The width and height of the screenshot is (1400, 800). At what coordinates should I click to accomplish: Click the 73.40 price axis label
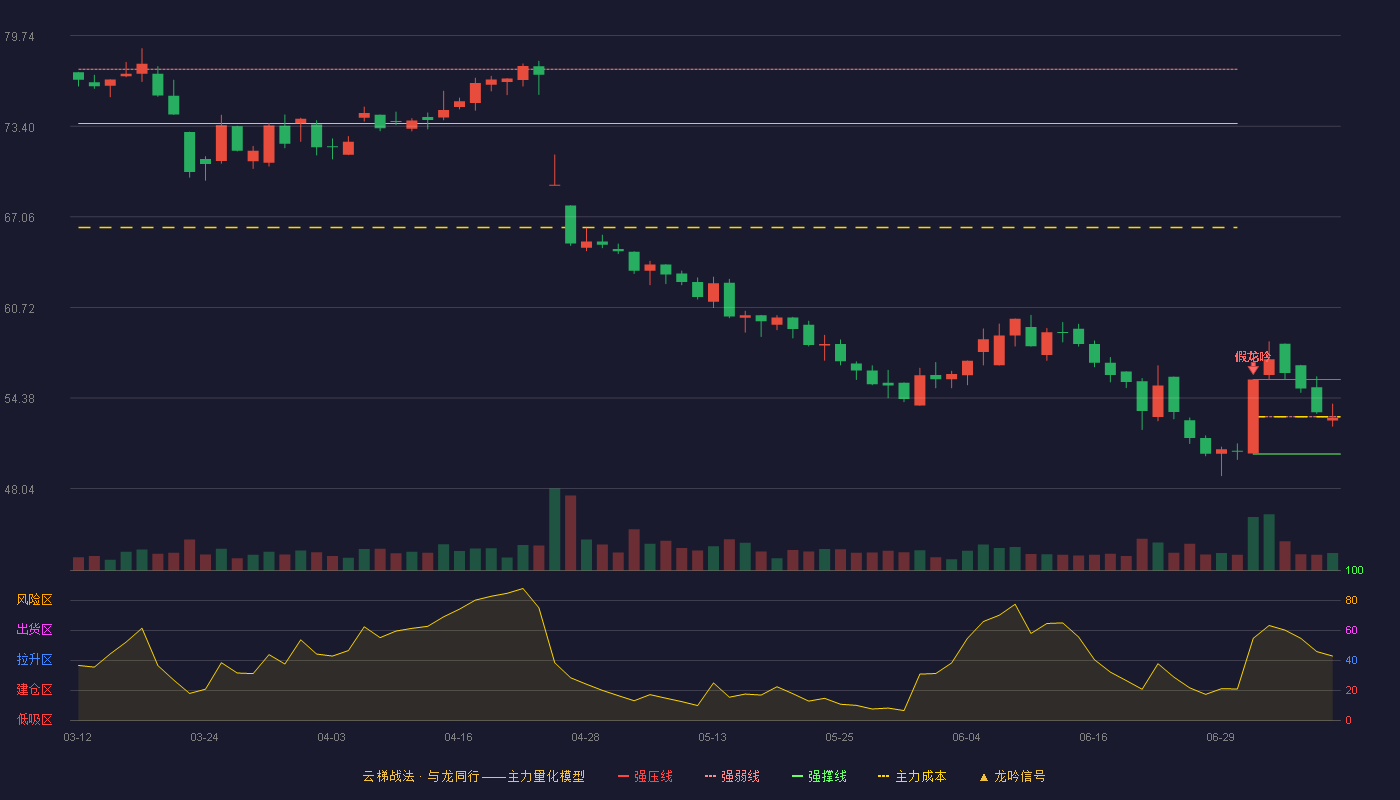[19, 128]
